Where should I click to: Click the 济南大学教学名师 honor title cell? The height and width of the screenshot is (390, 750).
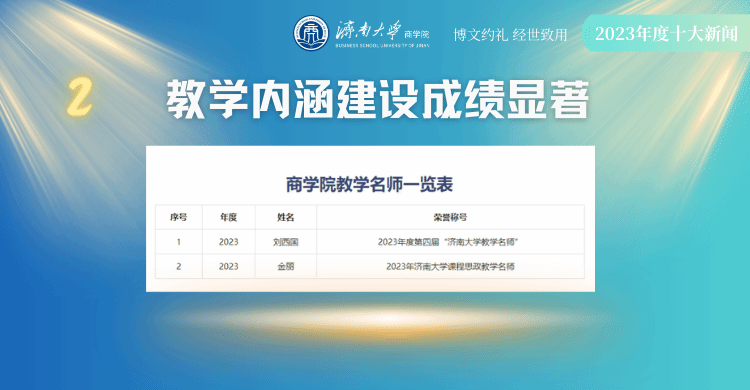[450, 242]
